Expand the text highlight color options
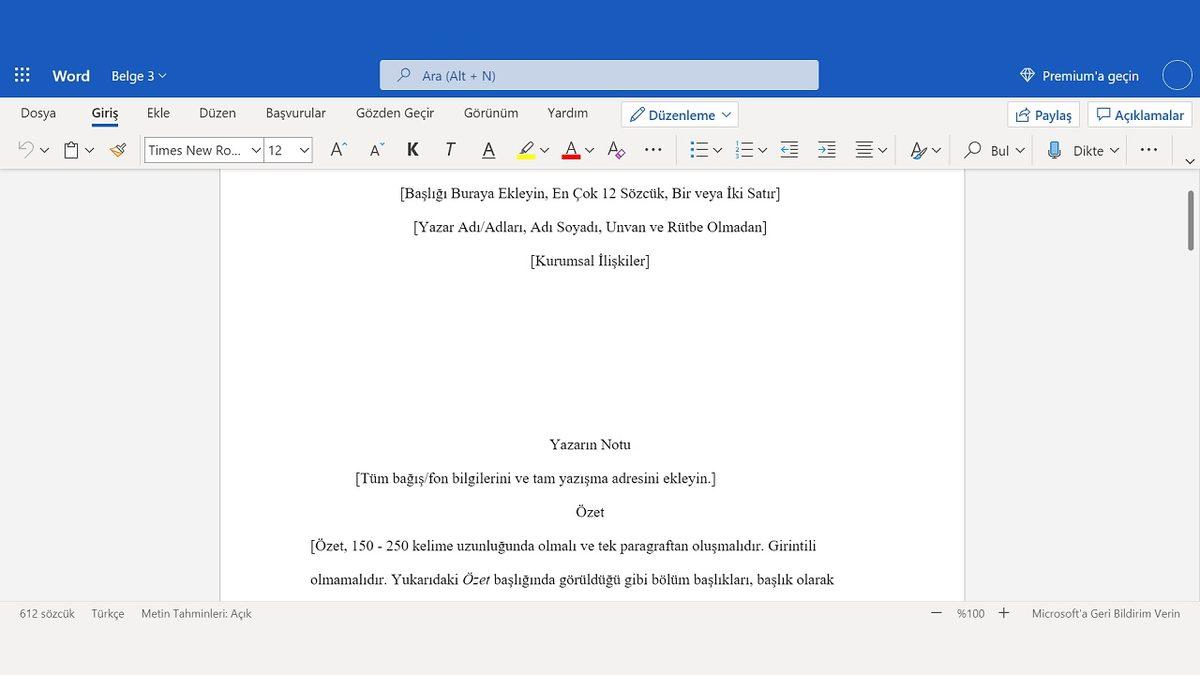1200x675 pixels. tap(545, 150)
